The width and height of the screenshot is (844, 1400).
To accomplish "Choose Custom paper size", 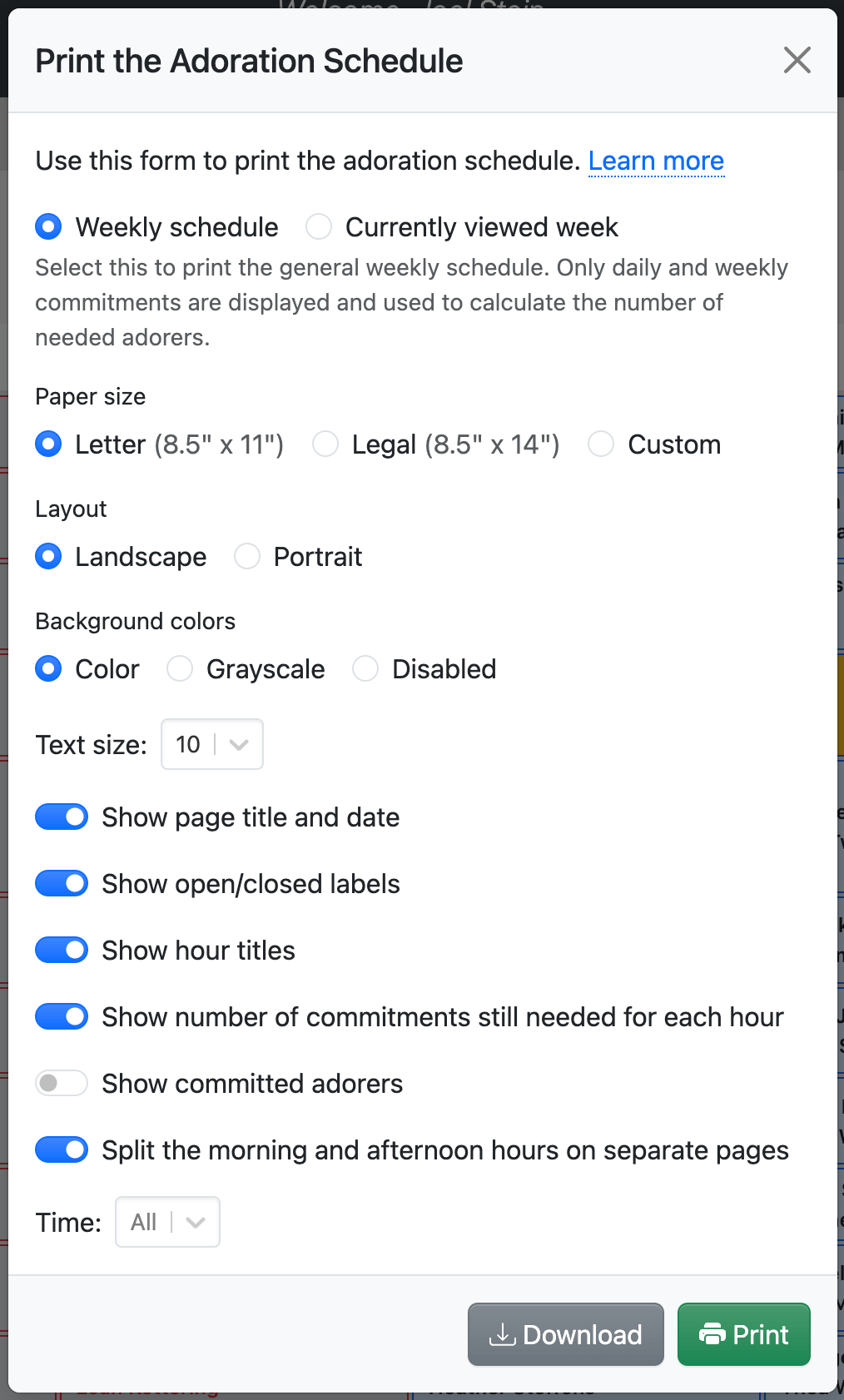I will click(601, 444).
